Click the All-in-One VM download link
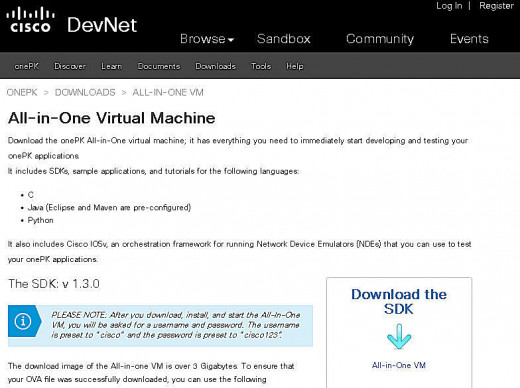 pos(399,365)
